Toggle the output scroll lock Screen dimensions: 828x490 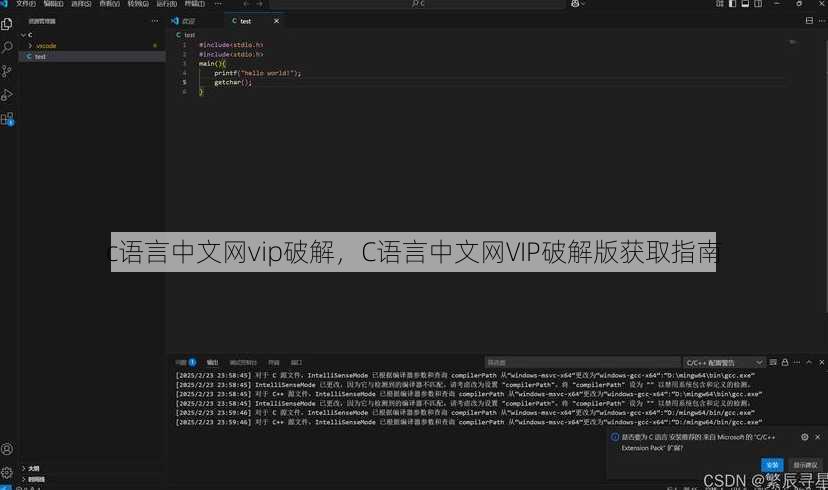tap(785, 362)
